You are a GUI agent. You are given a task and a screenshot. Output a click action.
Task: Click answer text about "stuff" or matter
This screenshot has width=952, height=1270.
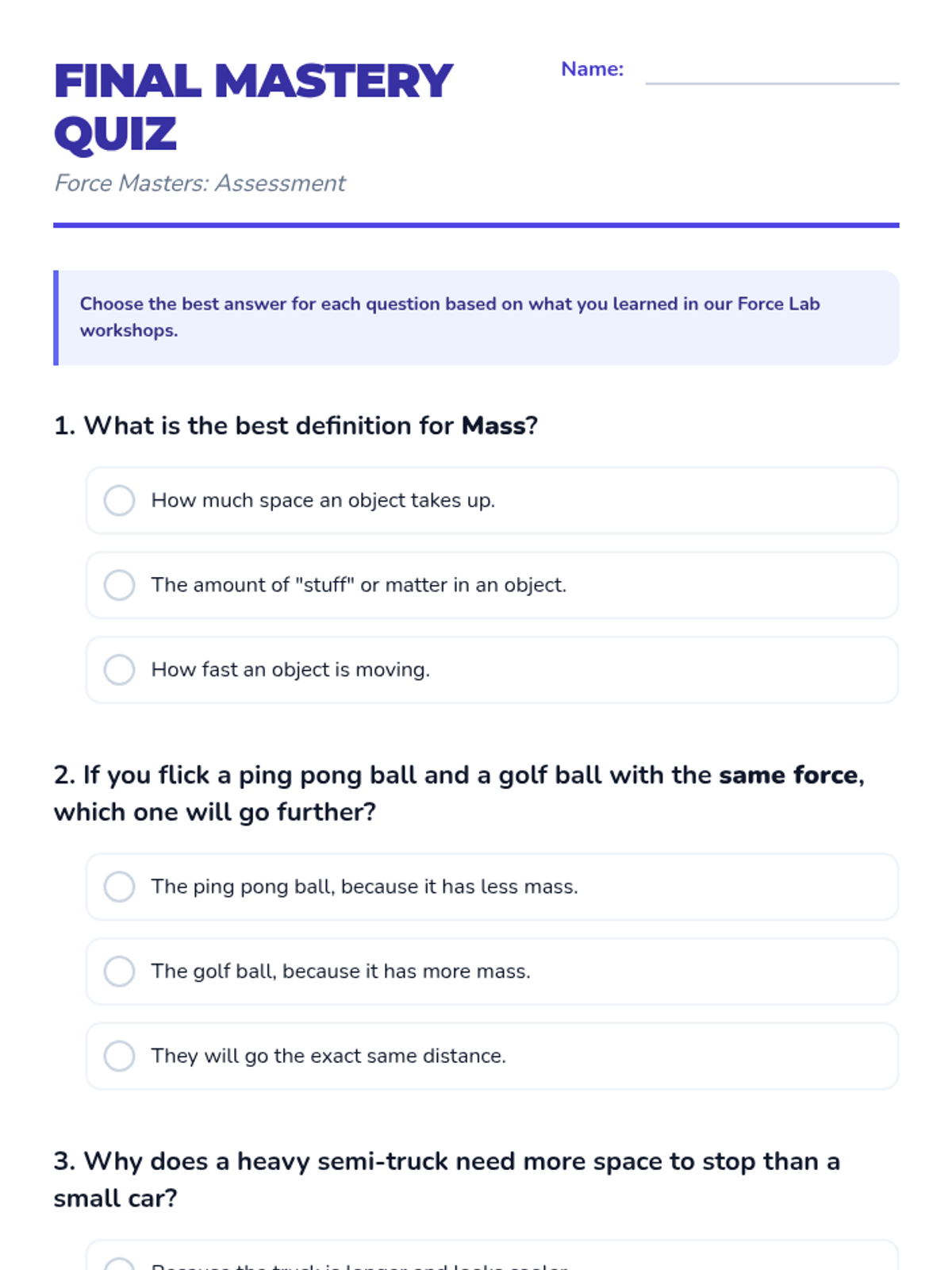pos(359,585)
